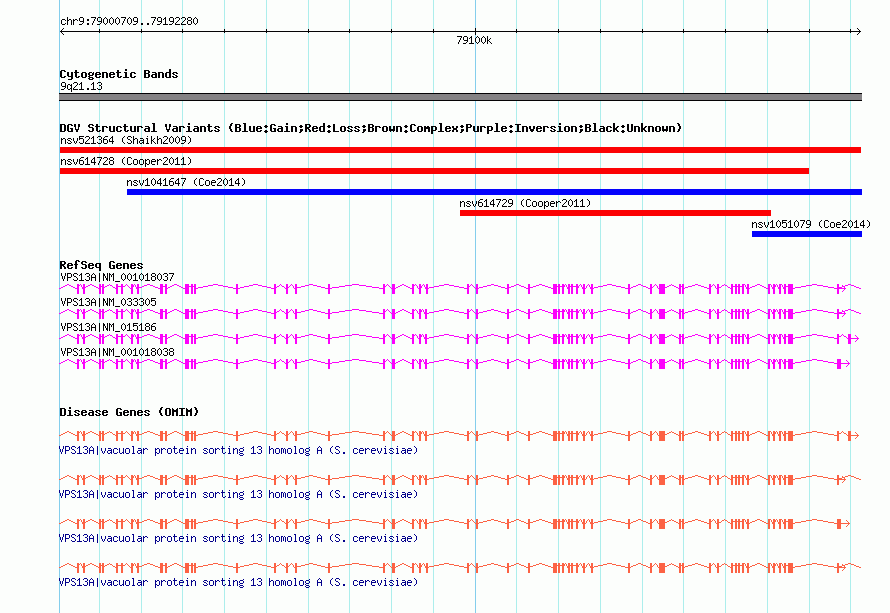Image resolution: width=890 pixels, height=613 pixels.
Task: Select the NM_033305 magenta gene glyph
Action: 460,314
